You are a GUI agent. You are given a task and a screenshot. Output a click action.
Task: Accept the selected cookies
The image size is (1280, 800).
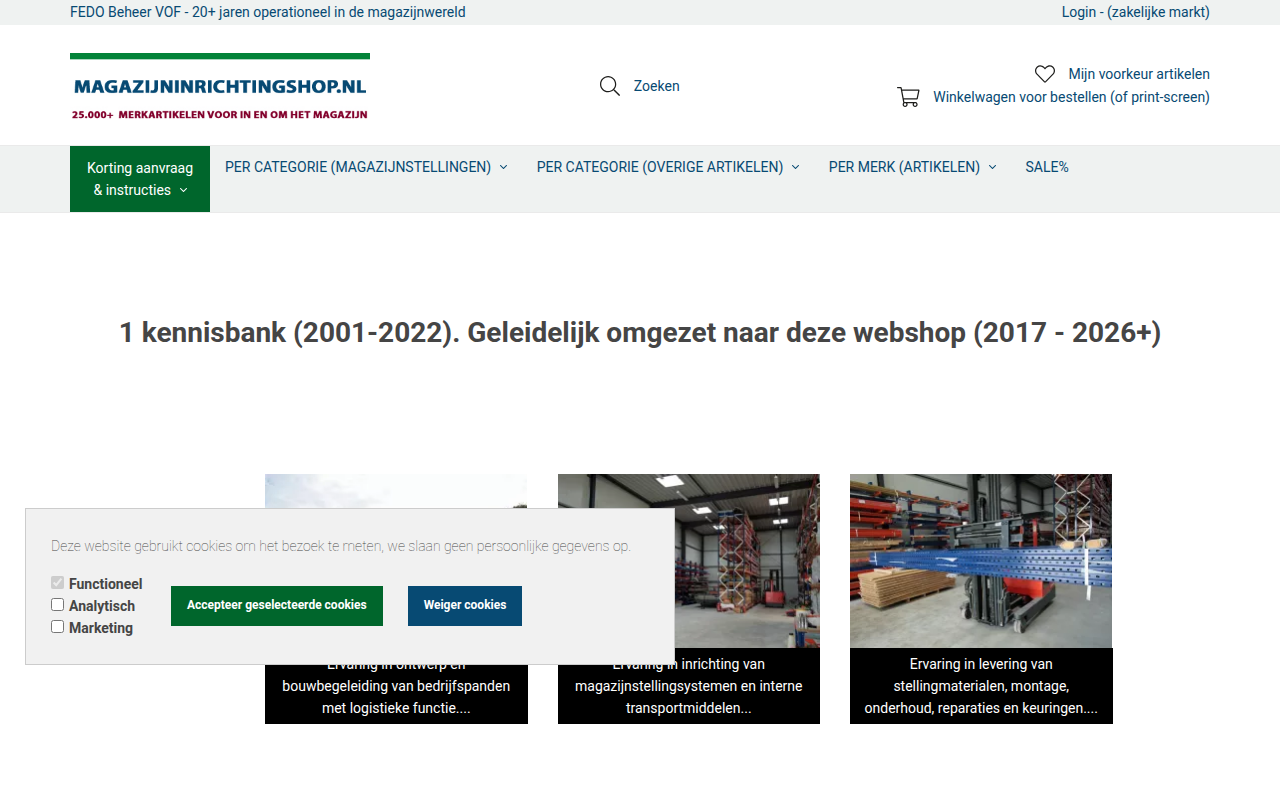(277, 606)
